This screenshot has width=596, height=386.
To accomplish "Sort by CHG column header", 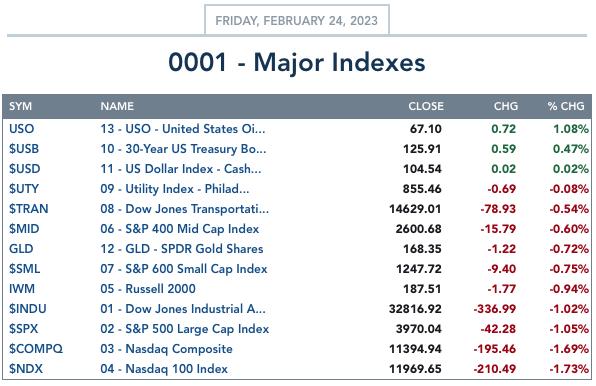I will pyautogui.click(x=506, y=106).
